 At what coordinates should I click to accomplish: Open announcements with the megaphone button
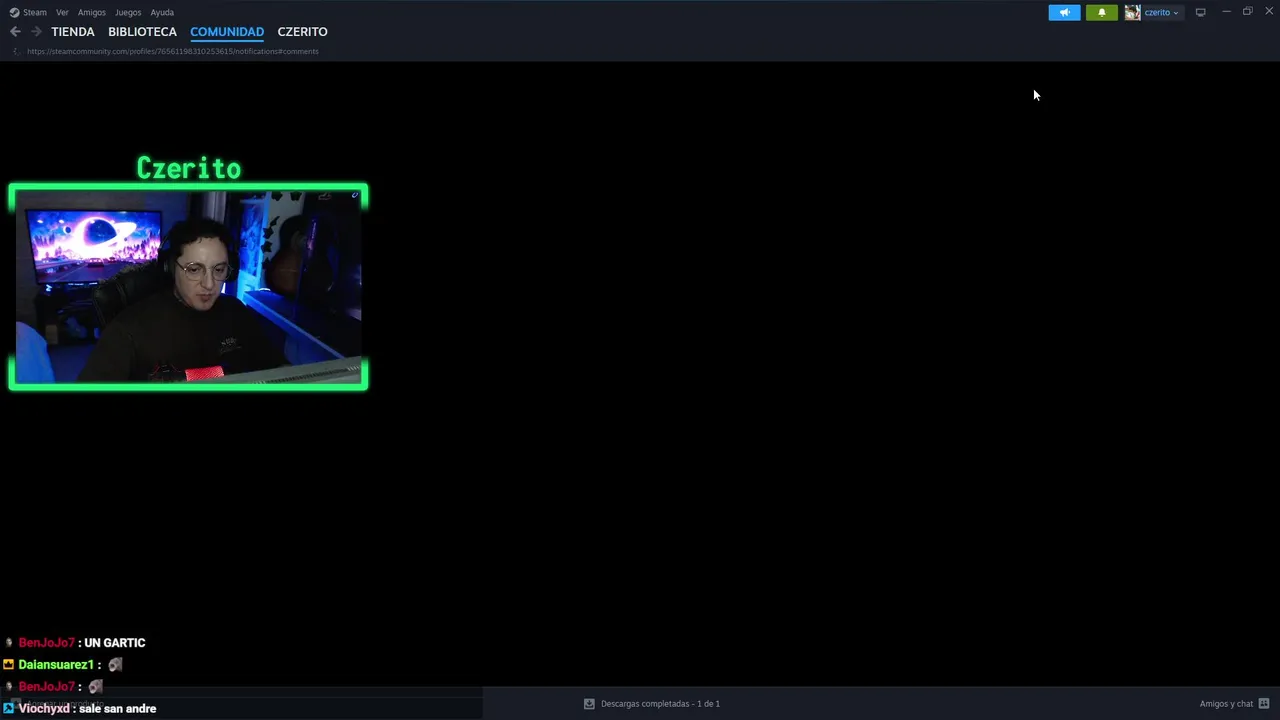click(1064, 12)
